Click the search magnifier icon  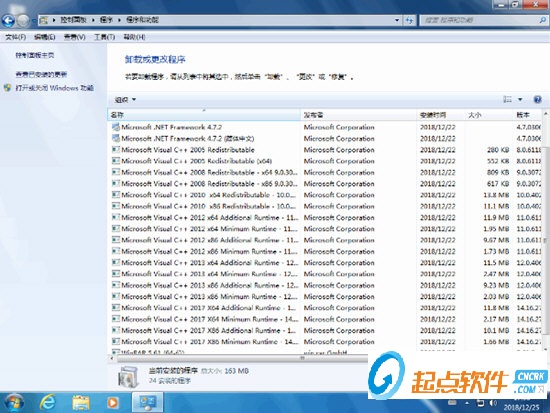(542, 20)
